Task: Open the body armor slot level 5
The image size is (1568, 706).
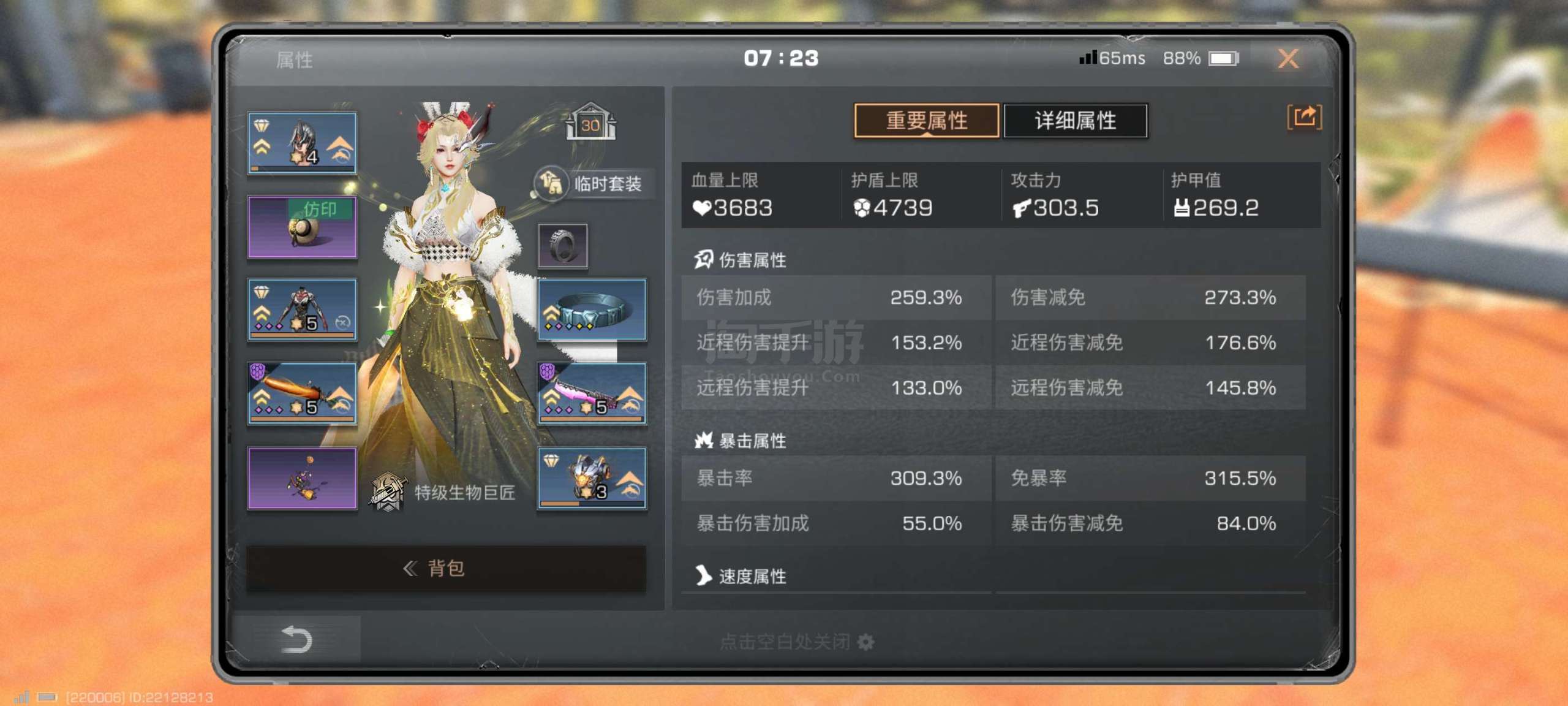Action: point(302,309)
